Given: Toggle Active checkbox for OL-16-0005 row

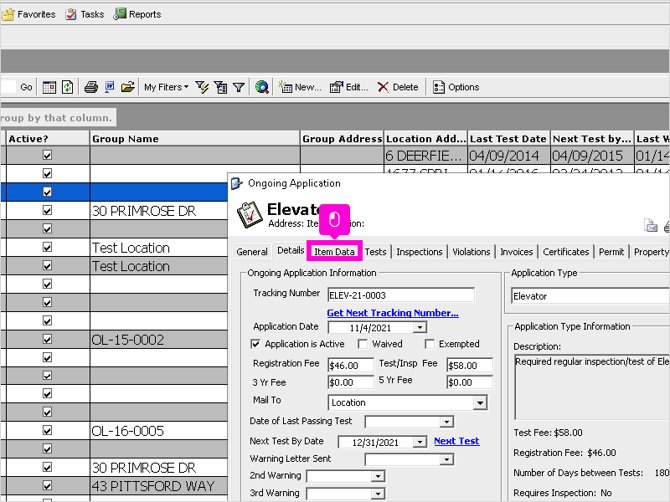Looking at the screenshot, I should pos(47,430).
